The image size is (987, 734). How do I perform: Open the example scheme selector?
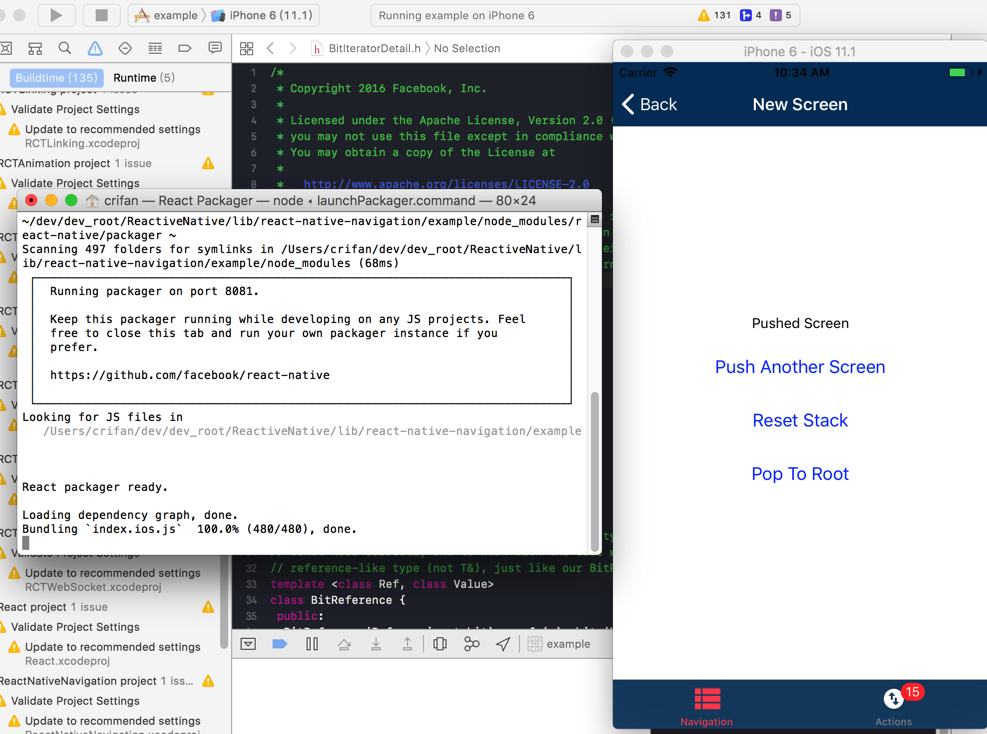click(167, 15)
